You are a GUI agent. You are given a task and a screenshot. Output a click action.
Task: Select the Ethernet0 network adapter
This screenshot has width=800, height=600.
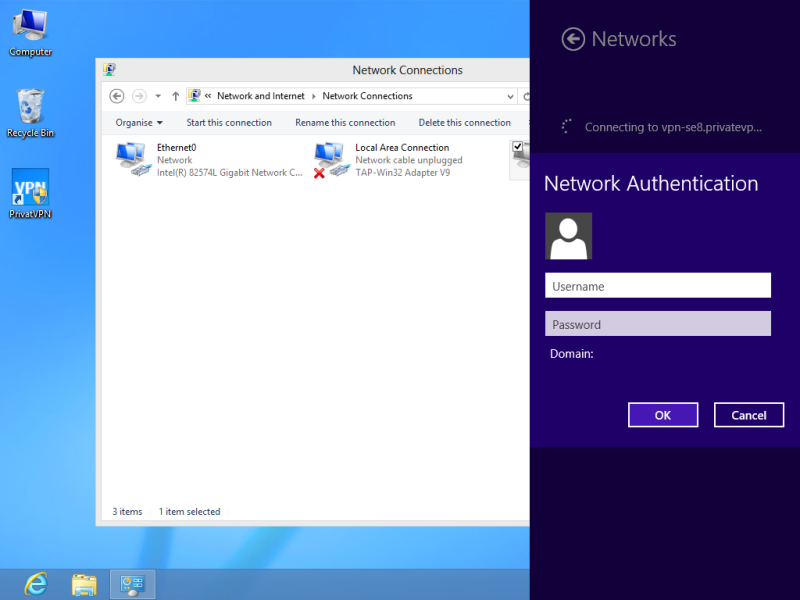click(210, 160)
